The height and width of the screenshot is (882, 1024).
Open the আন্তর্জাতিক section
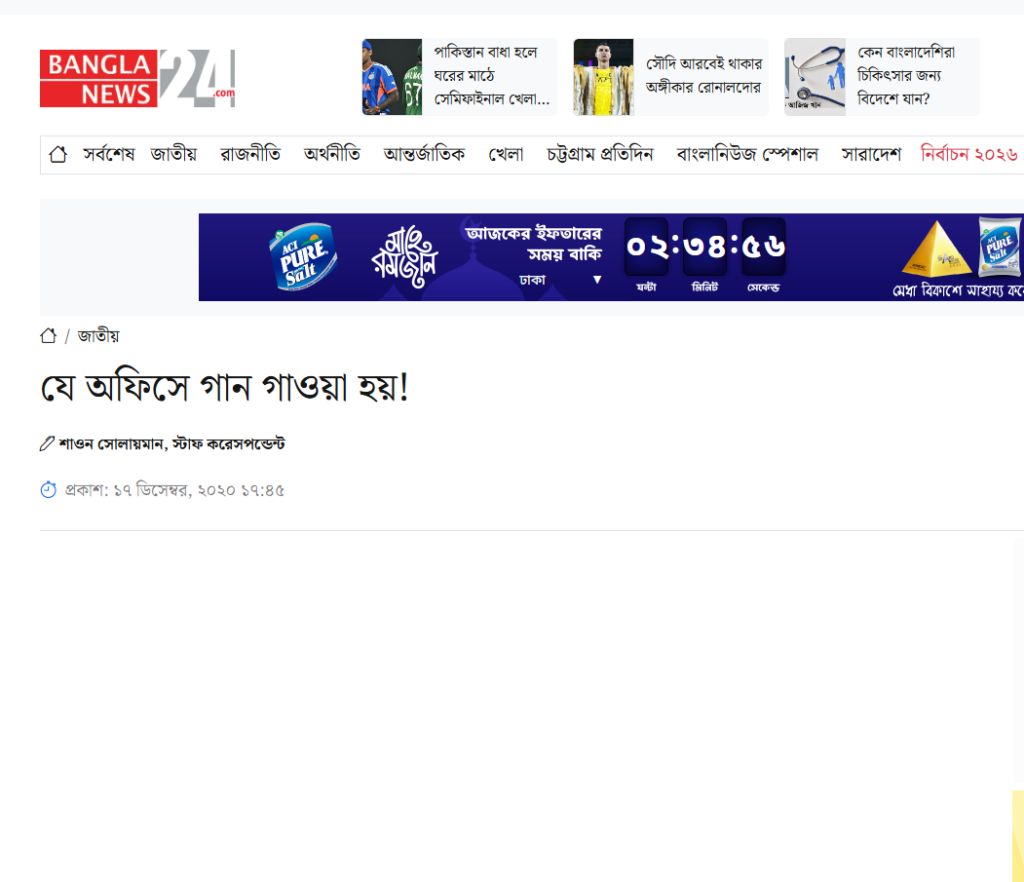click(424, 154)
